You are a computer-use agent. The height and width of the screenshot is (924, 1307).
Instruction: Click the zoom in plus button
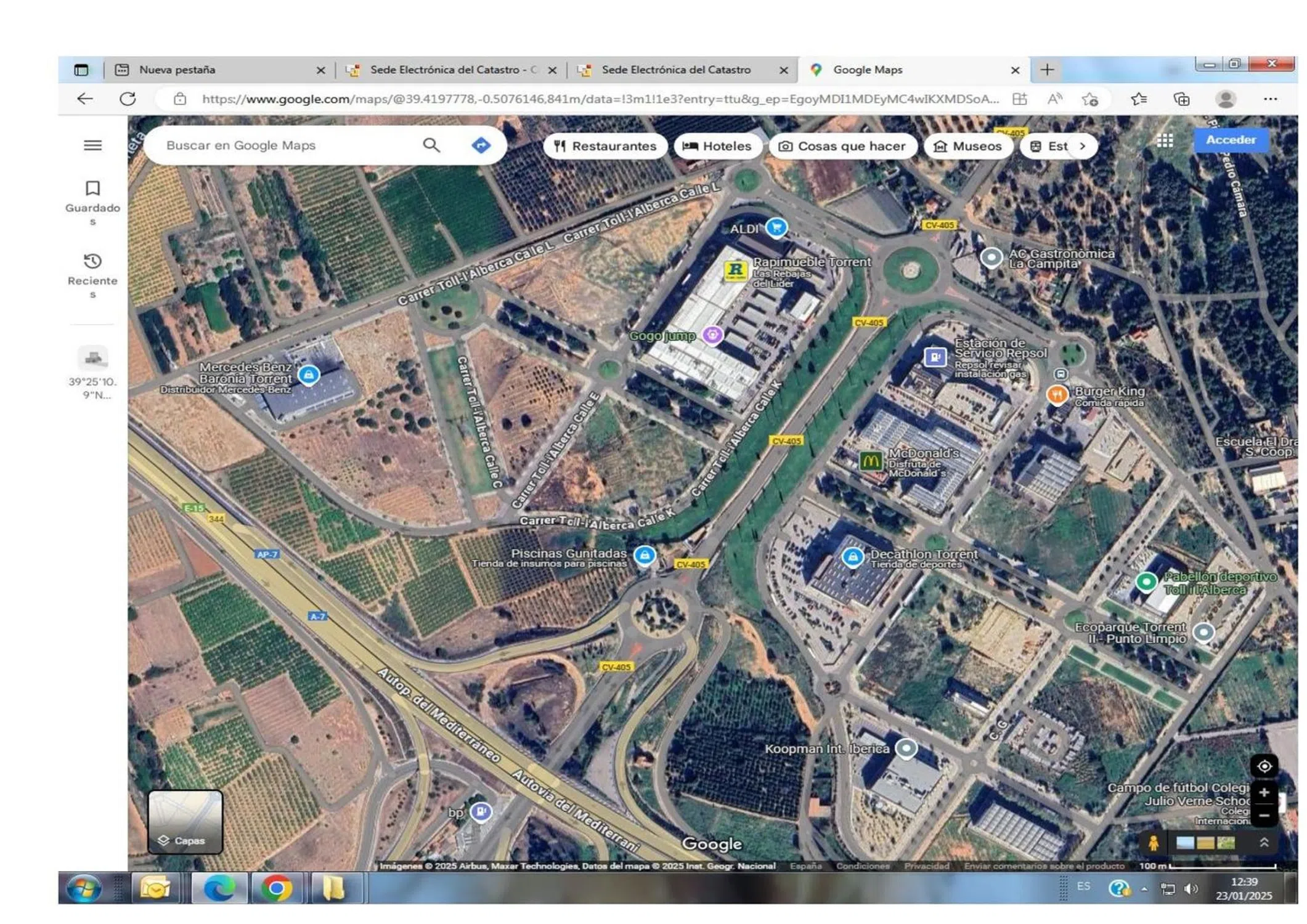(x=1264, y=793)
